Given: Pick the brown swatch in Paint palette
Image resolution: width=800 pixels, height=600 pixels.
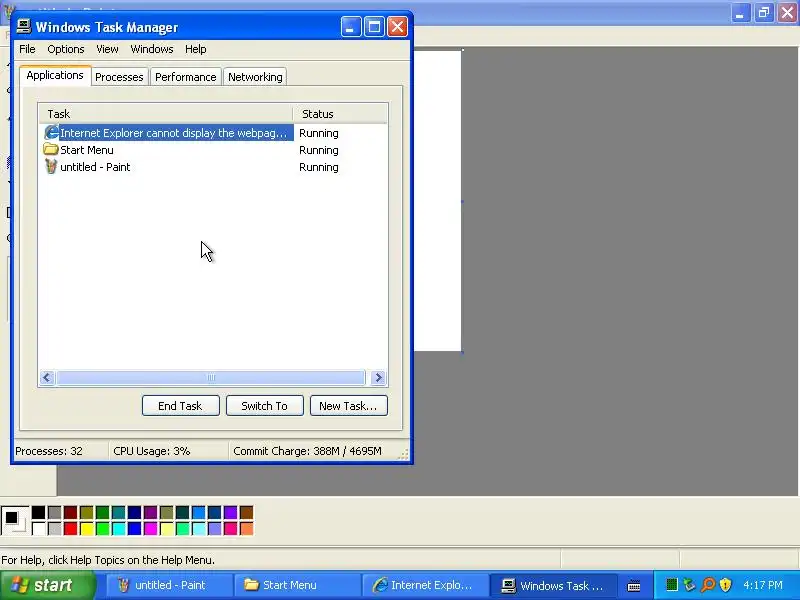Looking at the screenshot, I should click(x=246, y=513).
